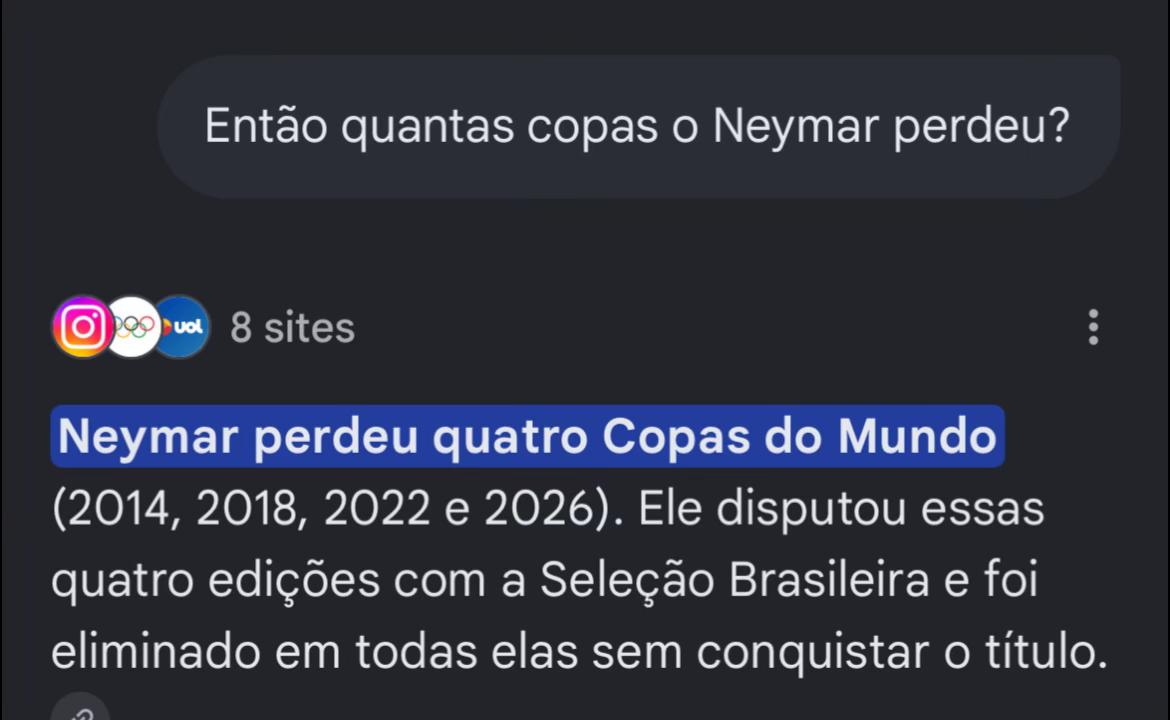Open the three-dot more options menu
The height and width of the screenshot is (720, 1170).
[x=1093, y=328]
